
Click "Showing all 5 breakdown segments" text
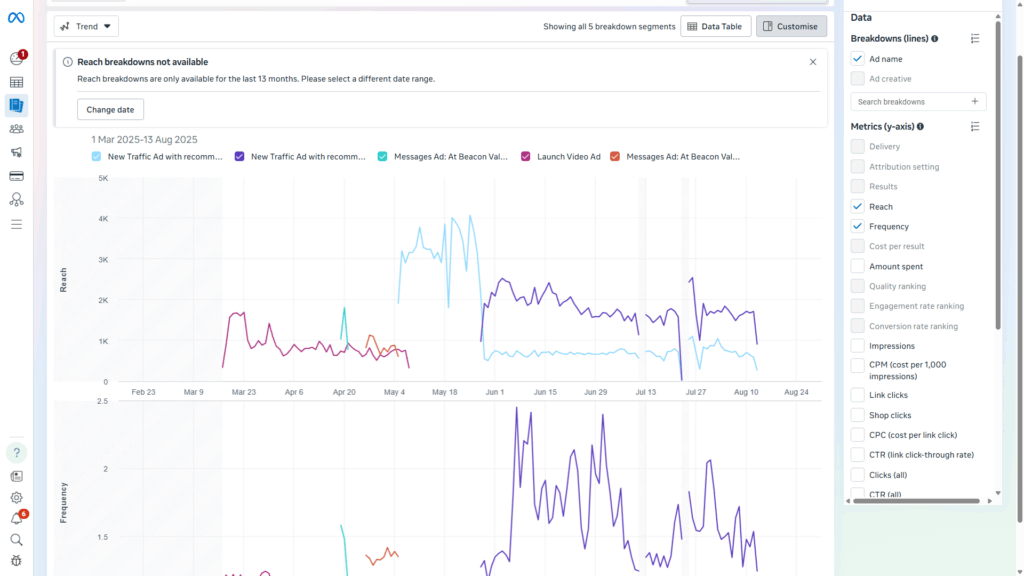609,27
